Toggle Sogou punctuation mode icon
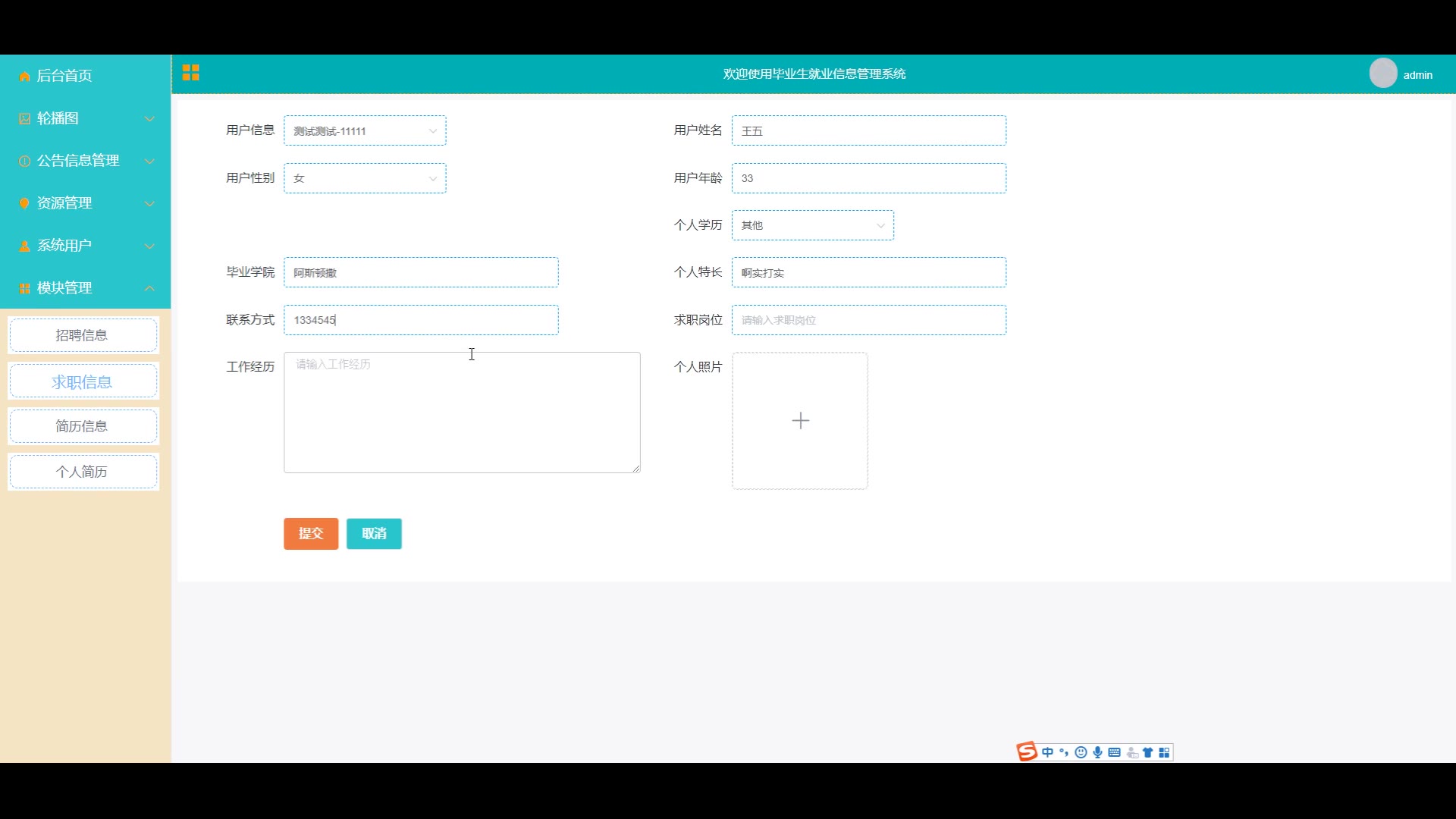This screenshot has height=819, width=1456. click(1064, 752)
